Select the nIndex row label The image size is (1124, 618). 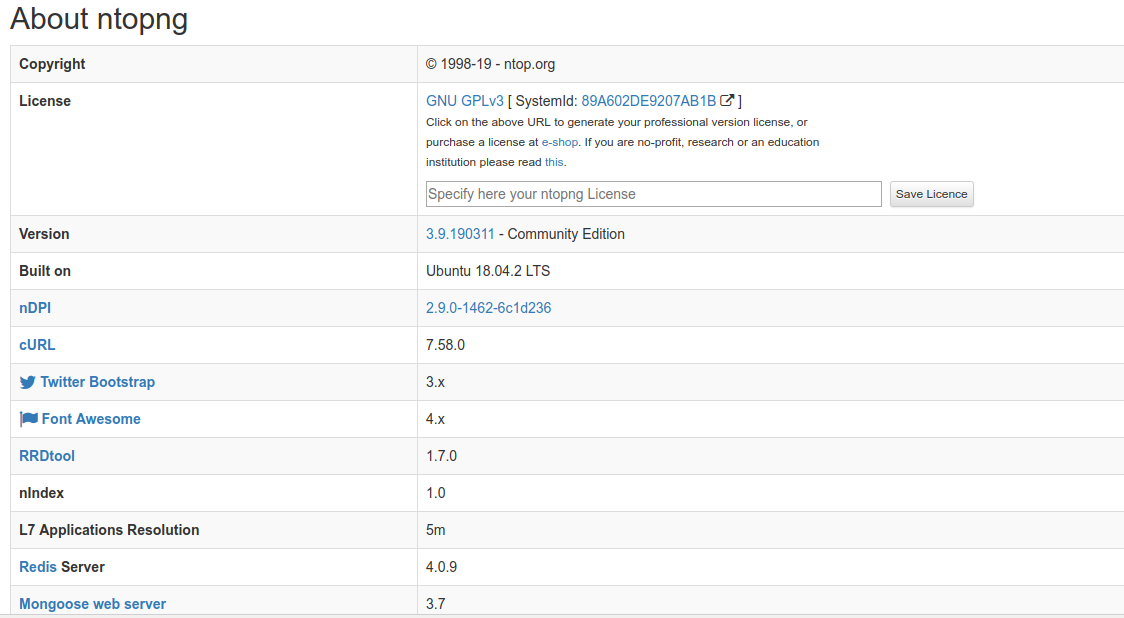42,493
